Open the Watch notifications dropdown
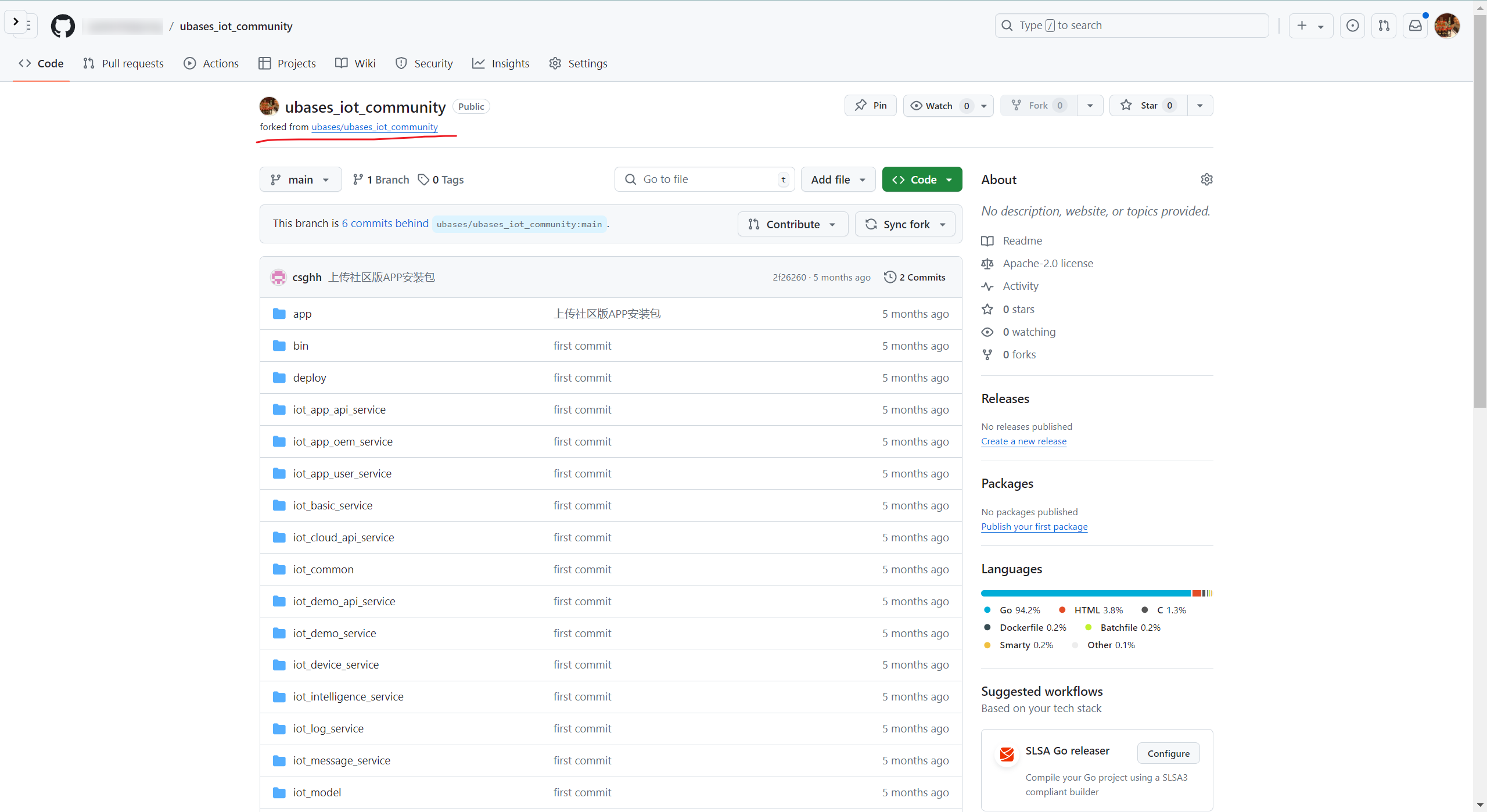This screenshot has height=812, width=1487. 948,105
